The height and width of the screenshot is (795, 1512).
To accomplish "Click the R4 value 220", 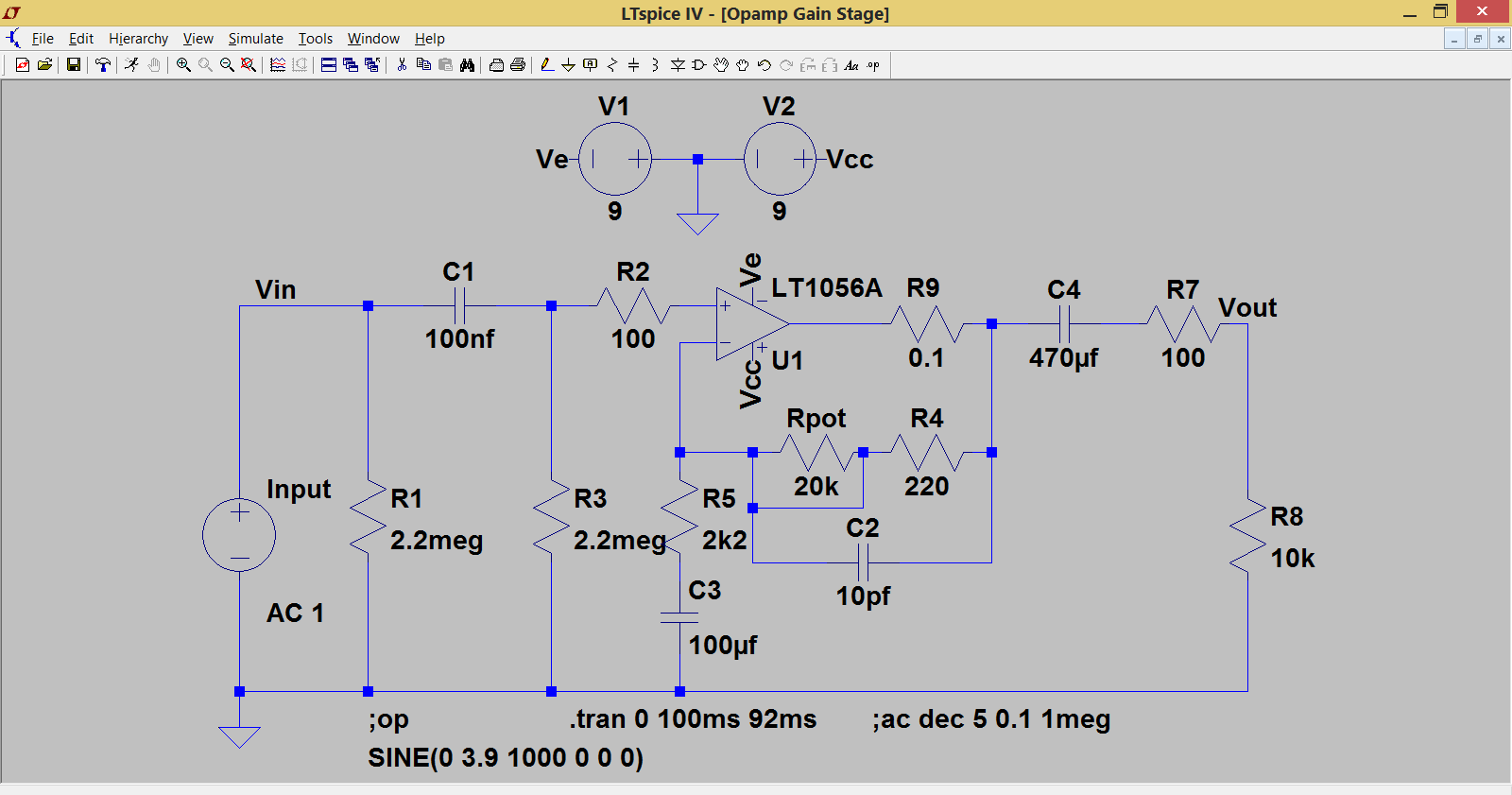I will coord(927,487).
